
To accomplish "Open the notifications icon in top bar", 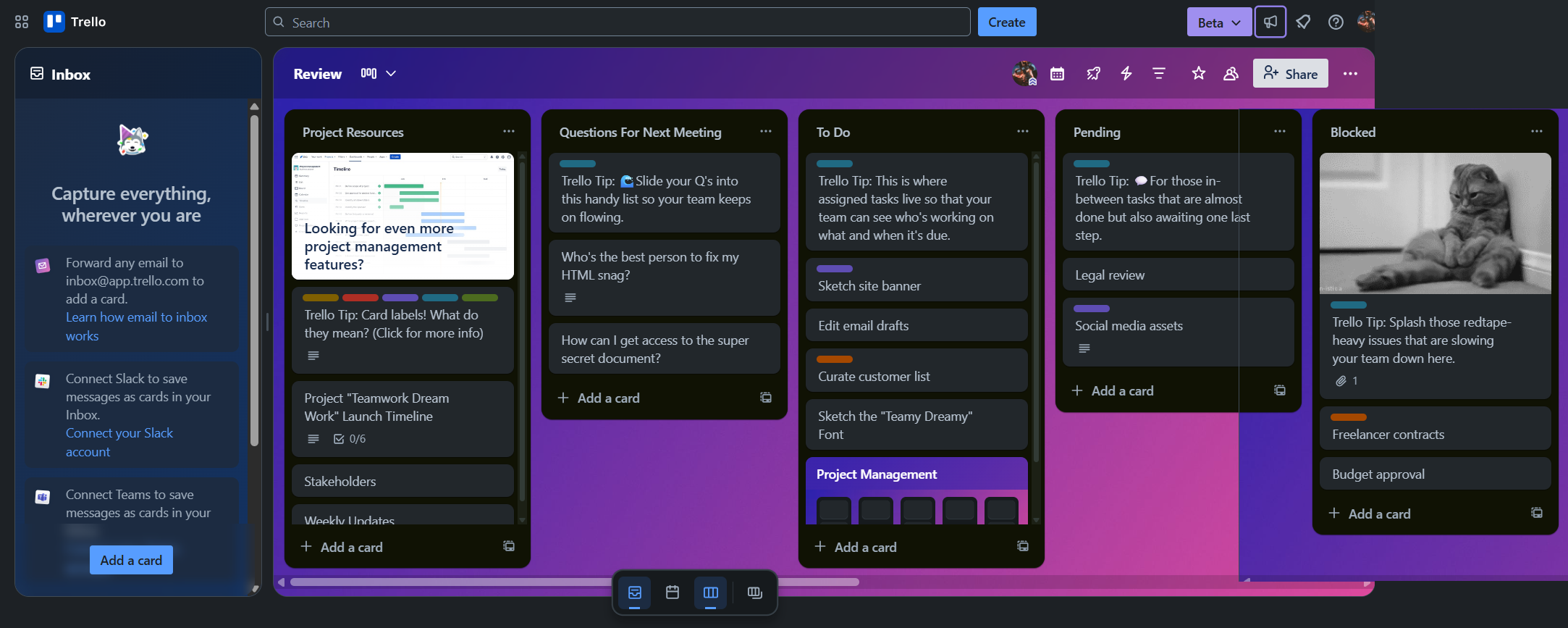I will point(1303,22).
